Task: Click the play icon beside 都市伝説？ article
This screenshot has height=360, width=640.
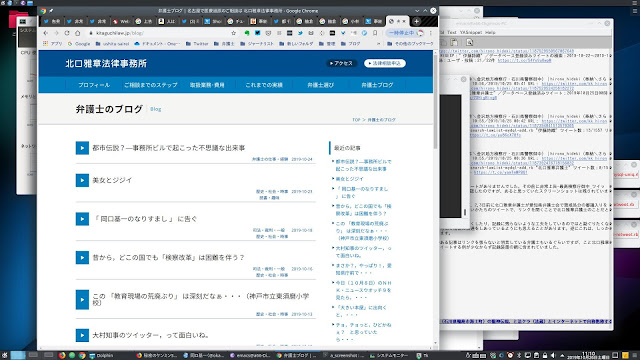Action: pyautogui.click(x=82, y=148)
